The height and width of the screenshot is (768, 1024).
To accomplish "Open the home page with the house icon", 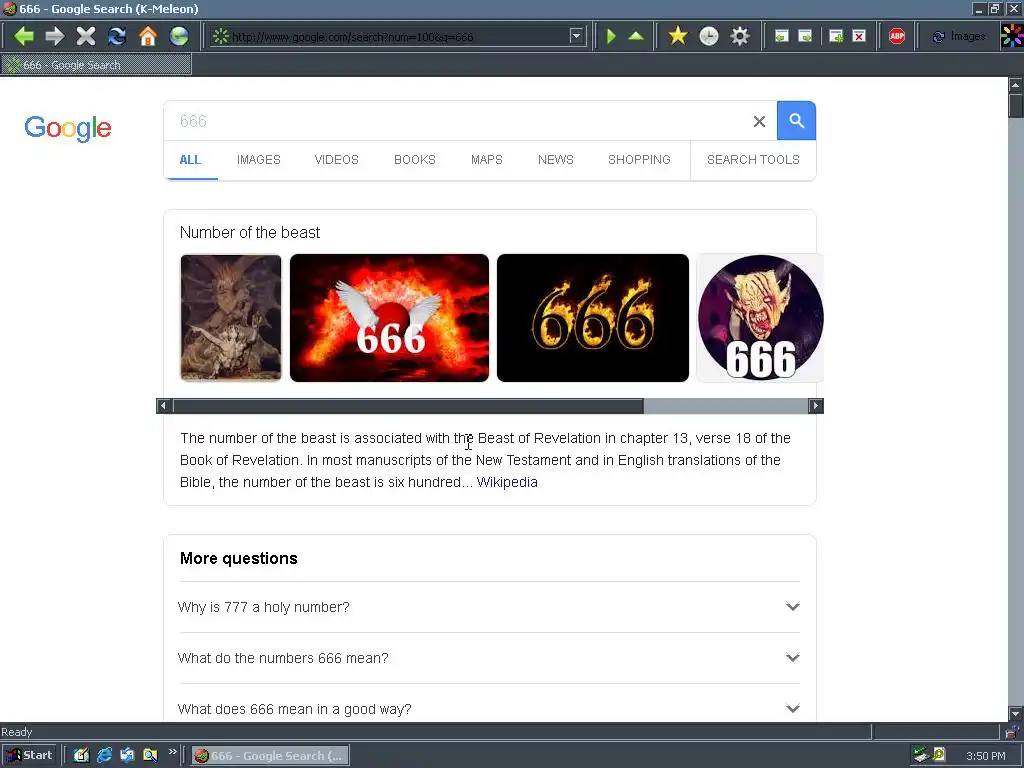I will click(148, 36).
